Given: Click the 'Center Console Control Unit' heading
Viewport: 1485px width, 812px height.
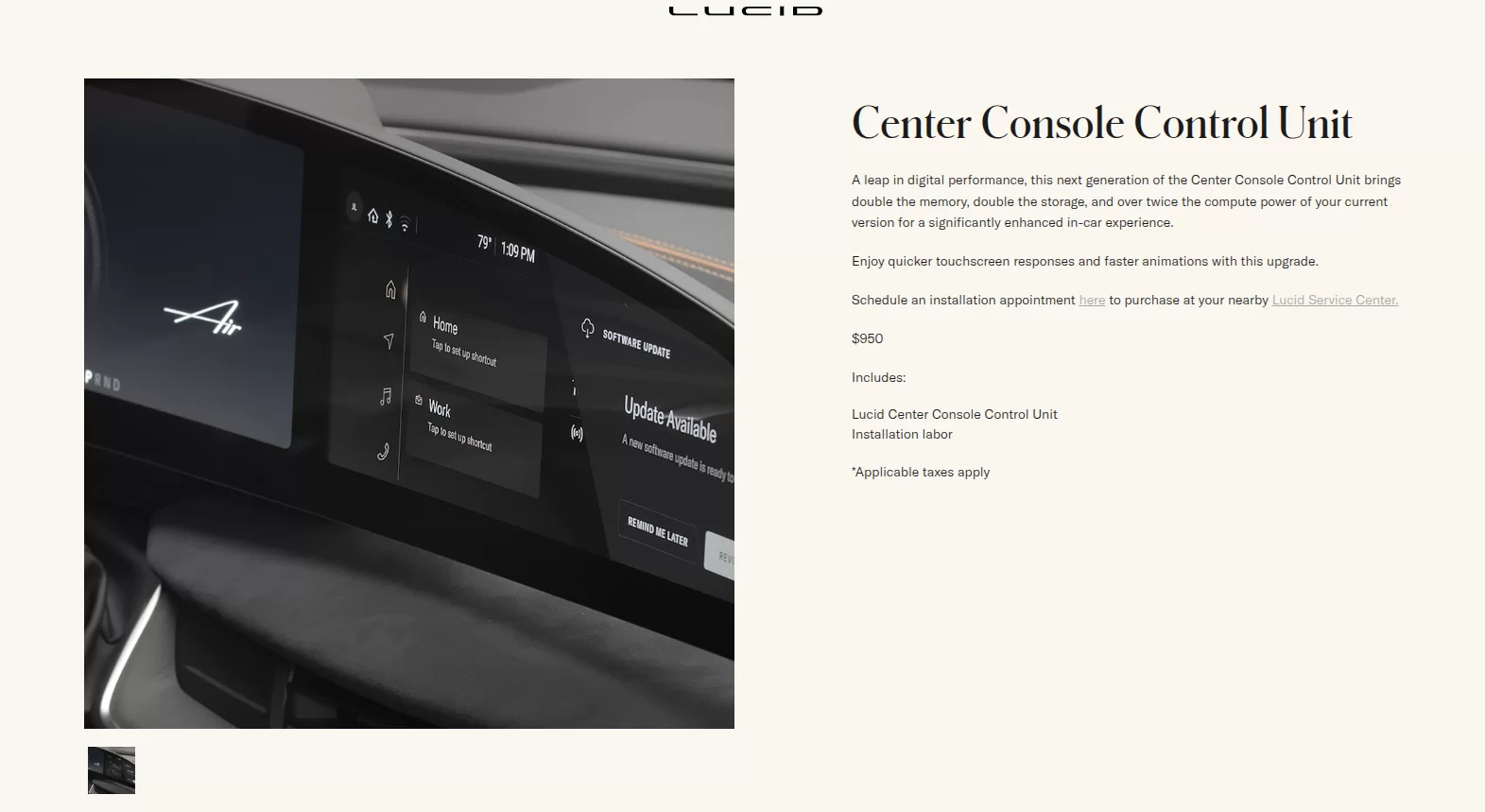Looking at the screenshot, I should pos(1102,123).
